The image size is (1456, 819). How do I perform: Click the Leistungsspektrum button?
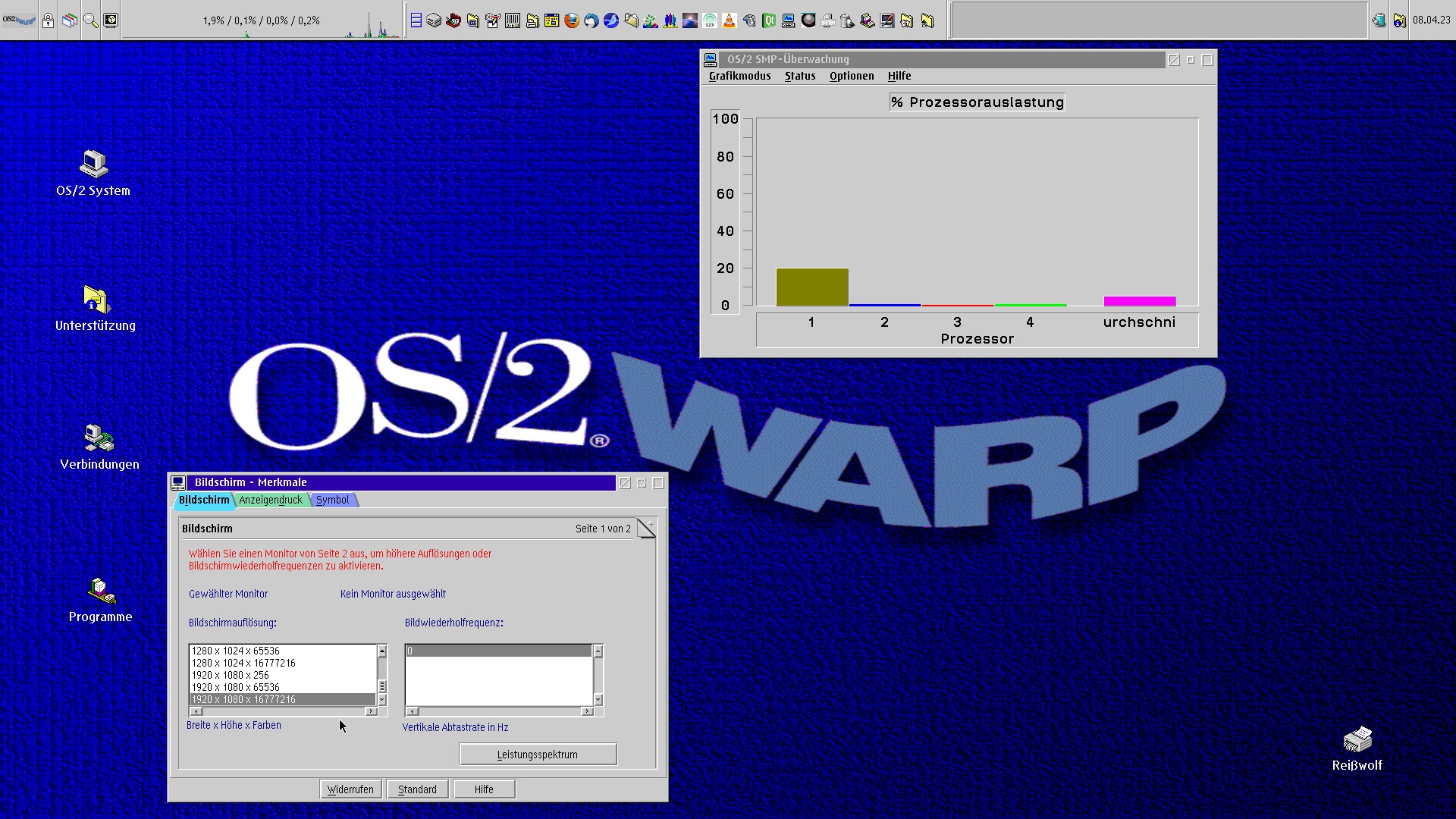point(538,755)
